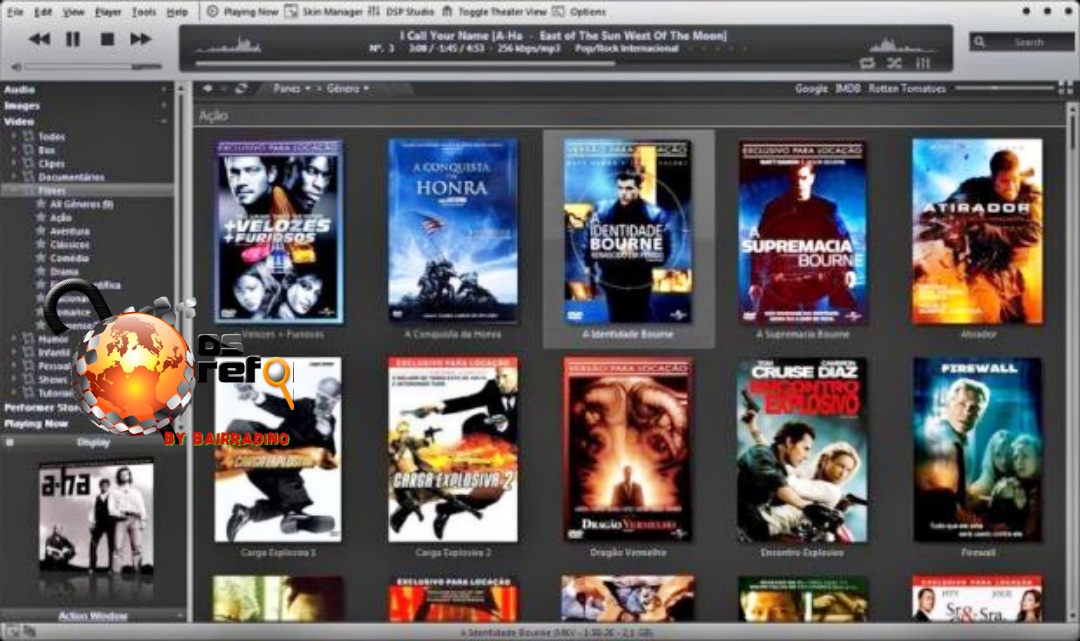Open DSP Studio from the toolbar
Viewport: 1080px width, 641px height.
click(x=401, y=12)
